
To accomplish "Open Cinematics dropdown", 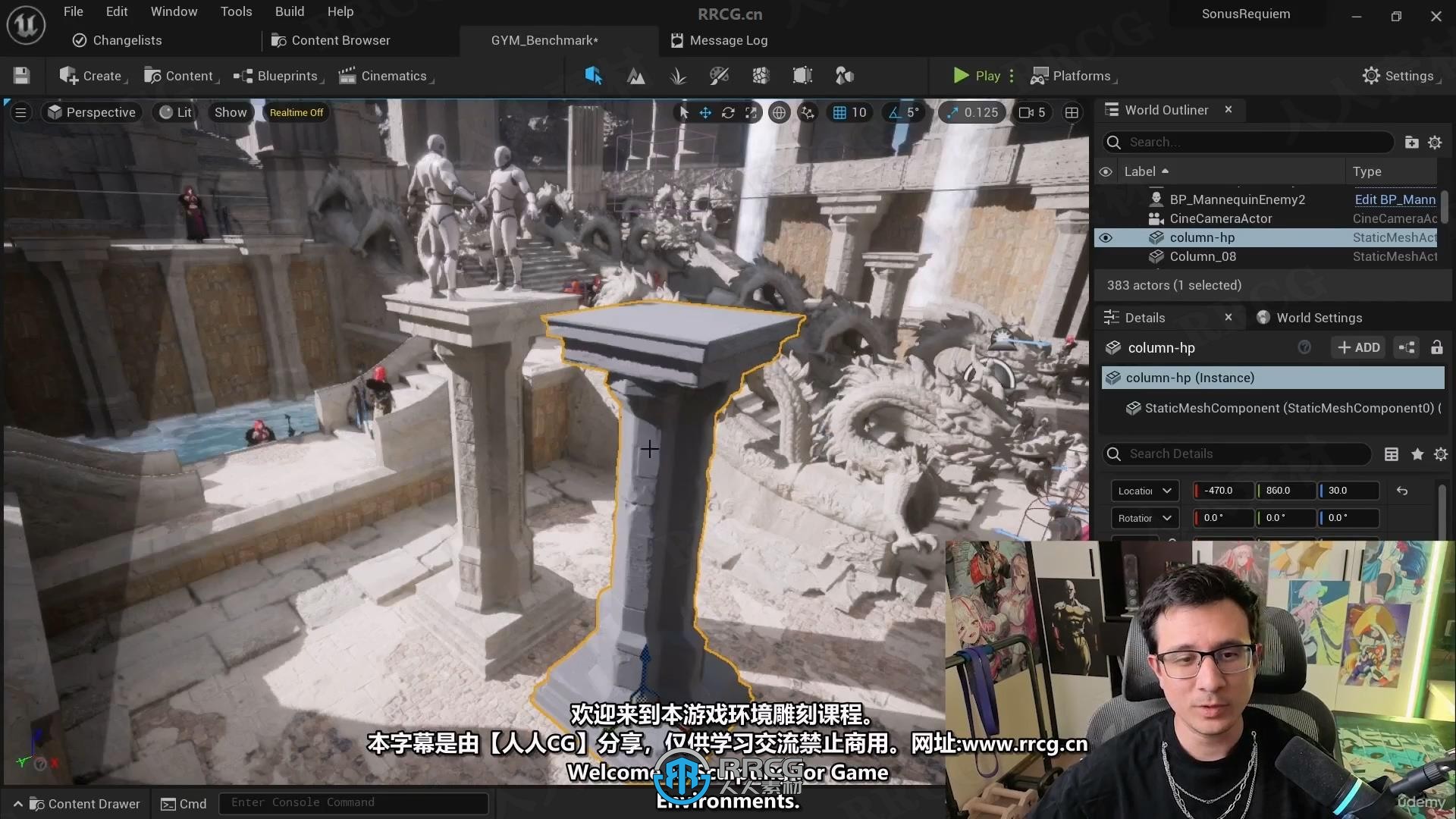I will (x=386, y=76).
